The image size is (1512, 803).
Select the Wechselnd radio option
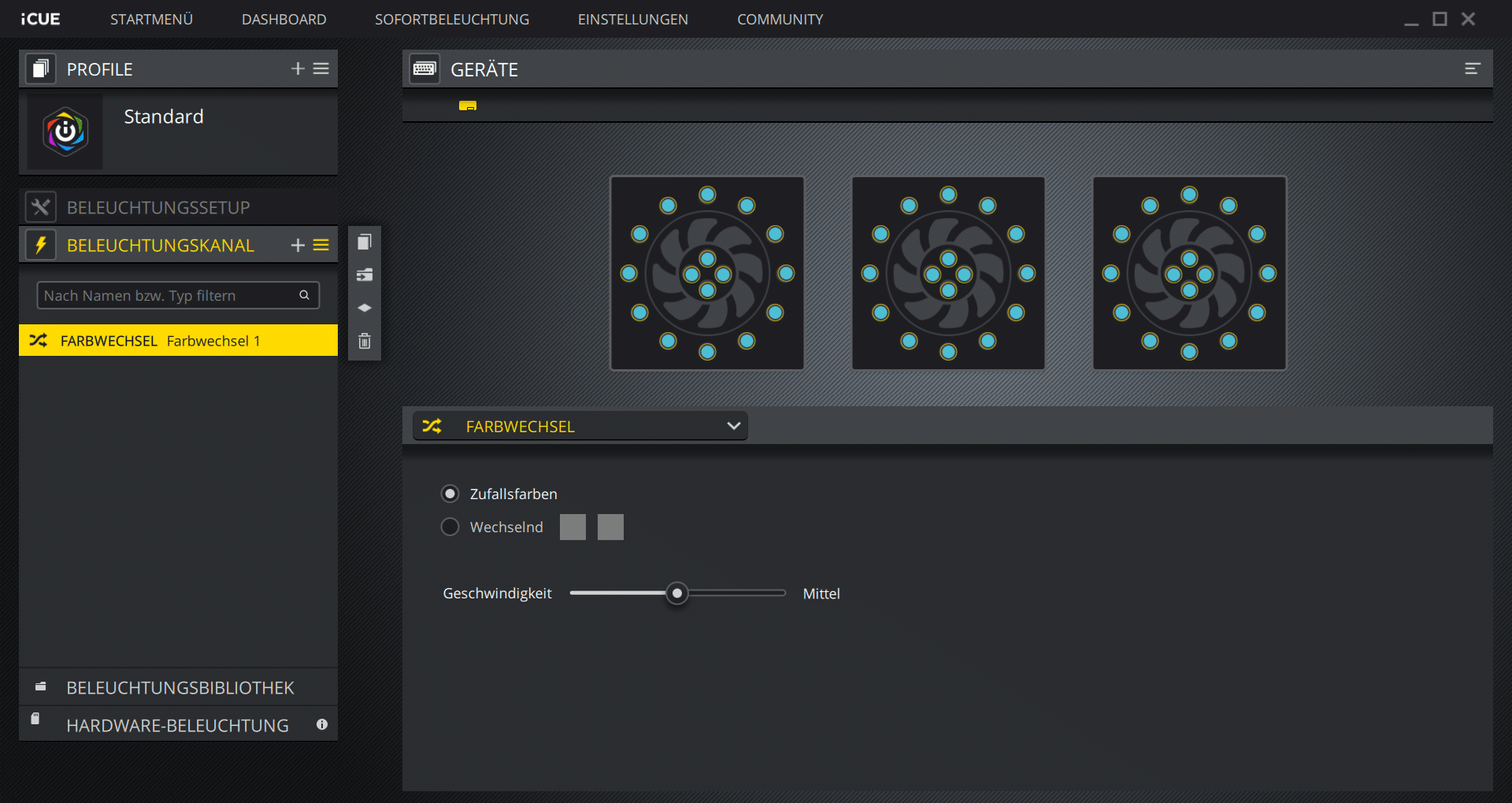(450, 527)
